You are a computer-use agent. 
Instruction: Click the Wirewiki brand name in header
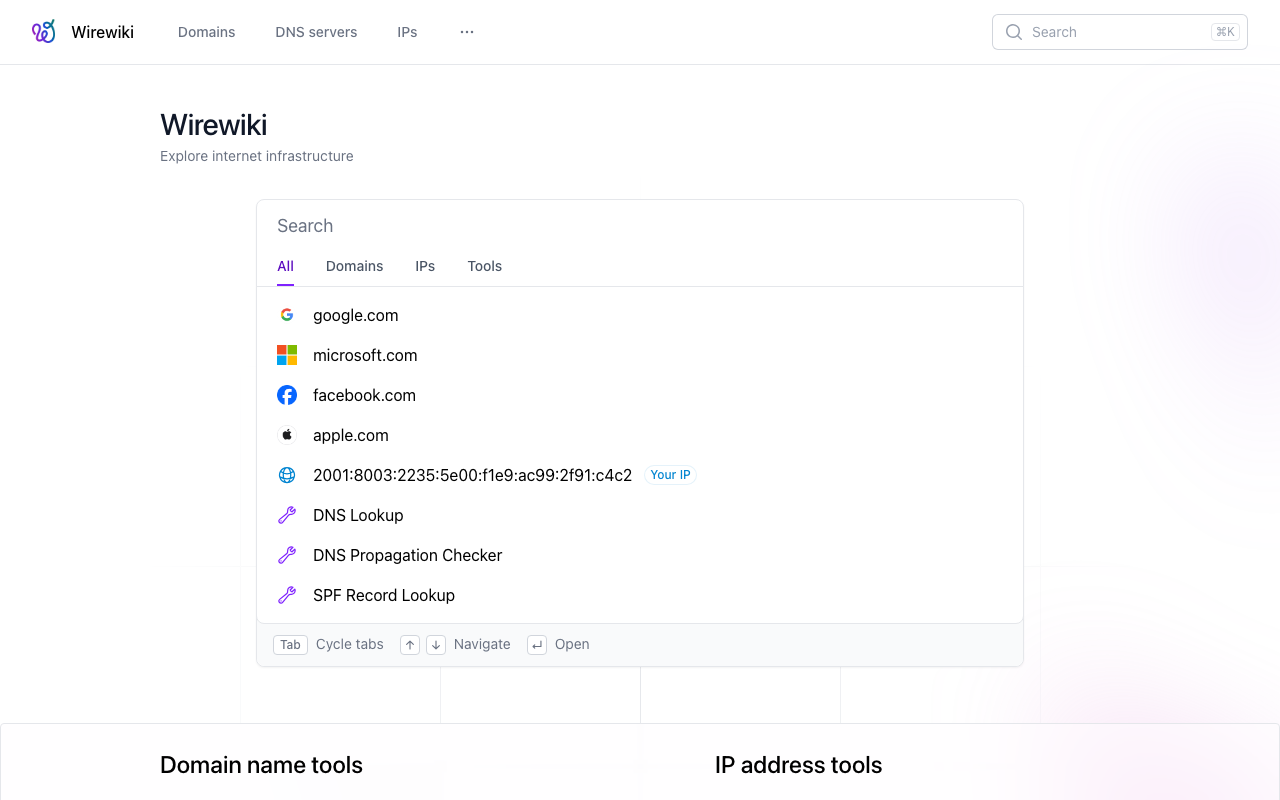click(103, 32)
